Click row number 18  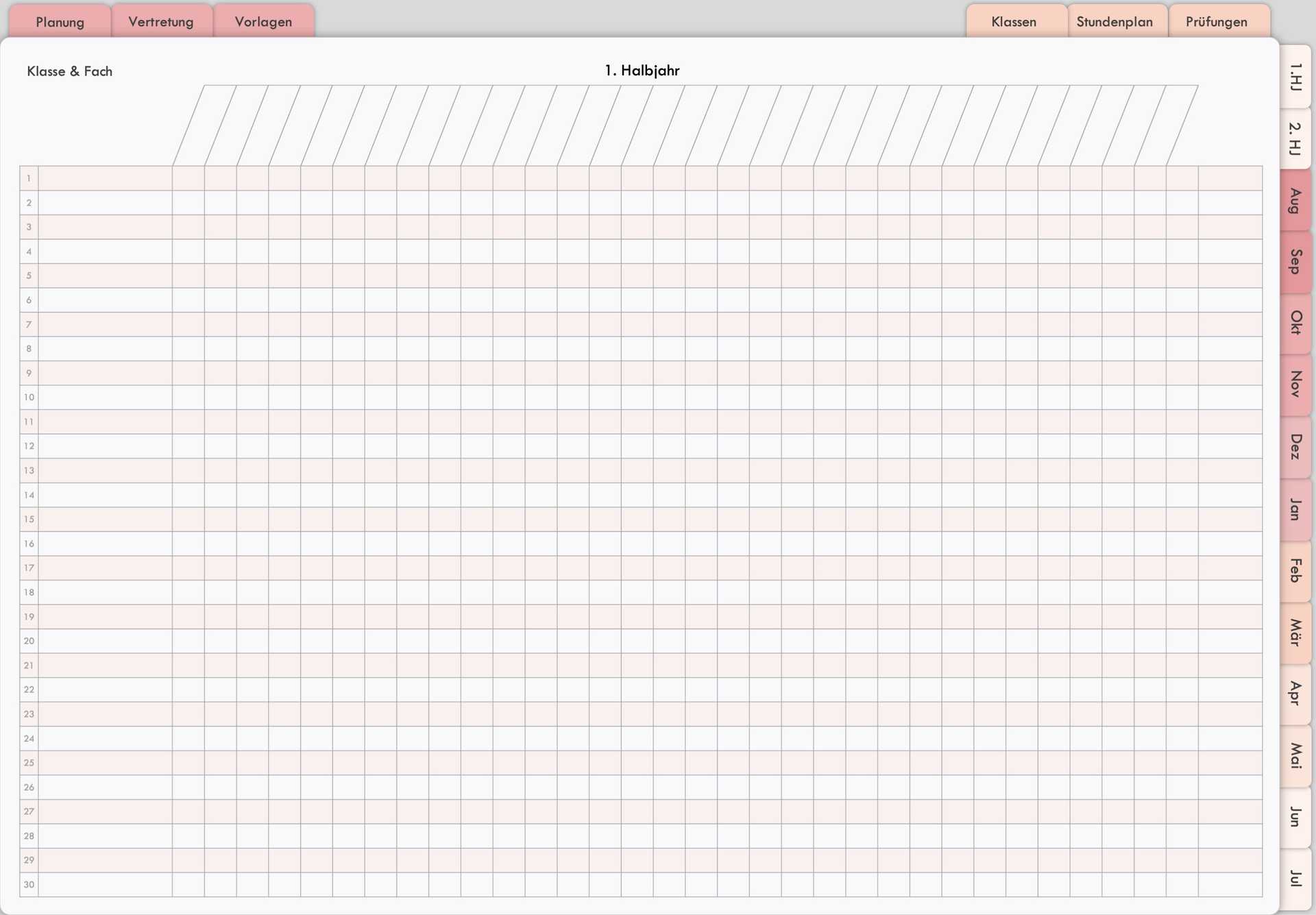click(x=29, y=592)
